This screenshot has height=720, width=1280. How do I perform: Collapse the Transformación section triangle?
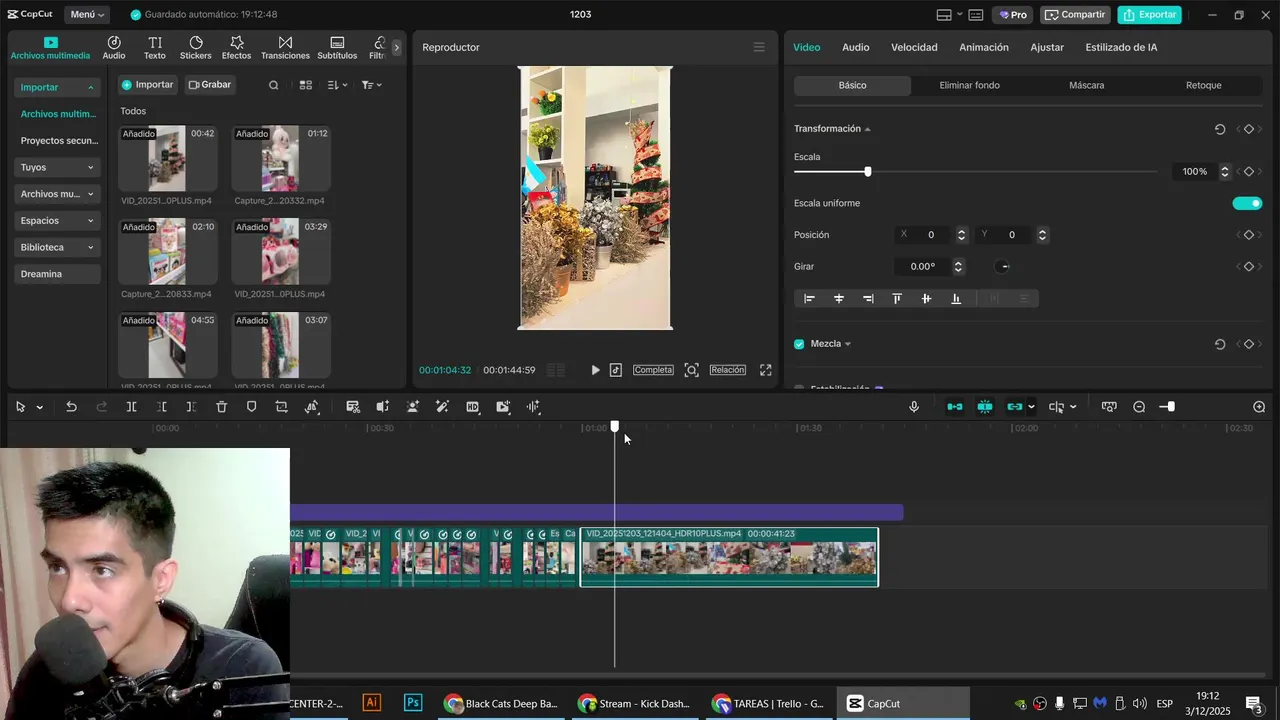pyautogui.click(x=867, y=129)
